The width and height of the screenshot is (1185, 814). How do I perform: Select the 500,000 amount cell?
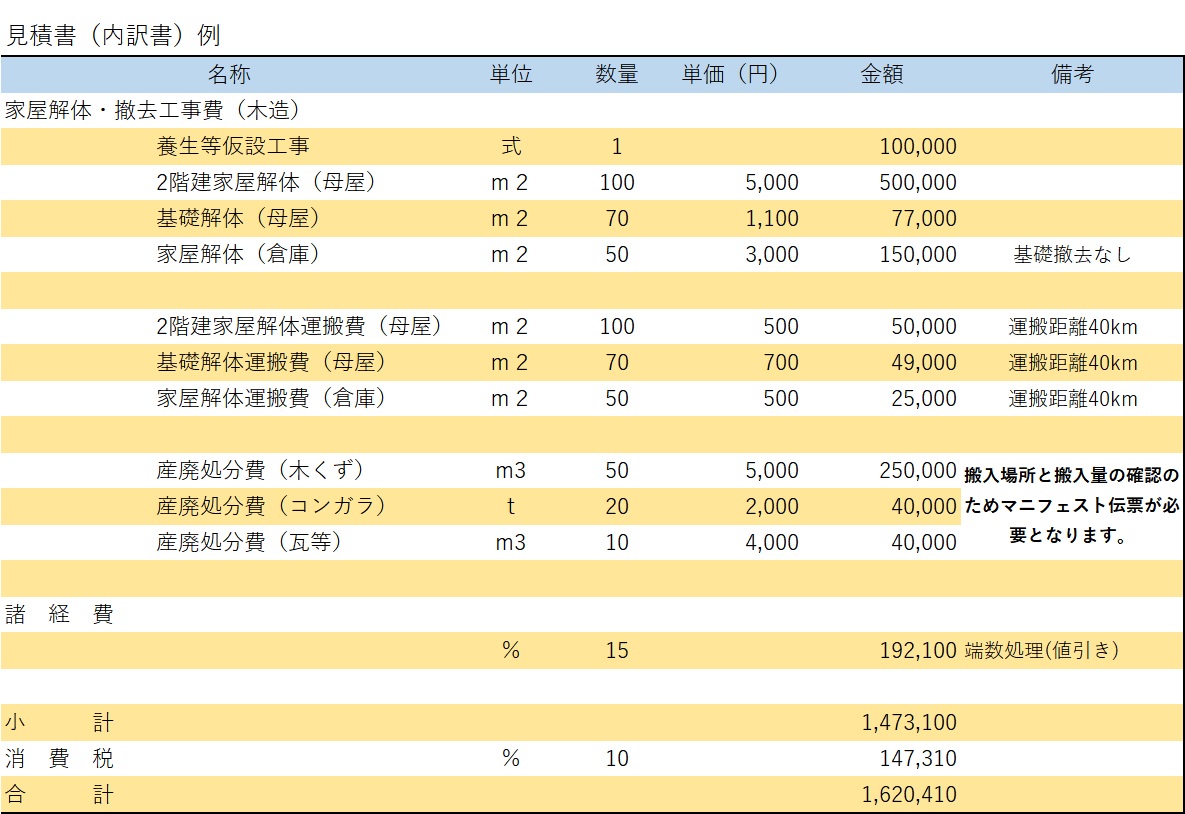(x=917, y=183)
